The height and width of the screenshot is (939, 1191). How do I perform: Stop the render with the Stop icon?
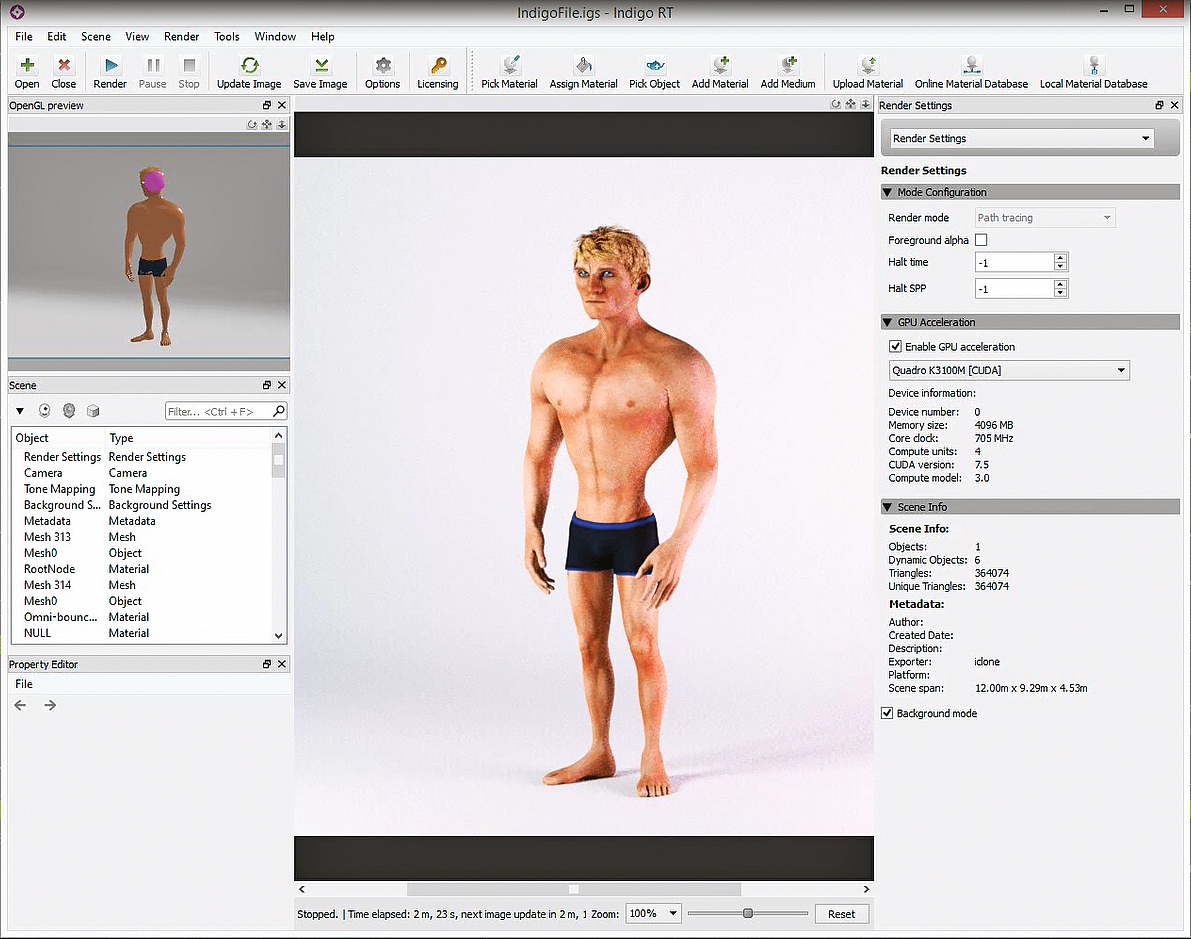[189, 72]
